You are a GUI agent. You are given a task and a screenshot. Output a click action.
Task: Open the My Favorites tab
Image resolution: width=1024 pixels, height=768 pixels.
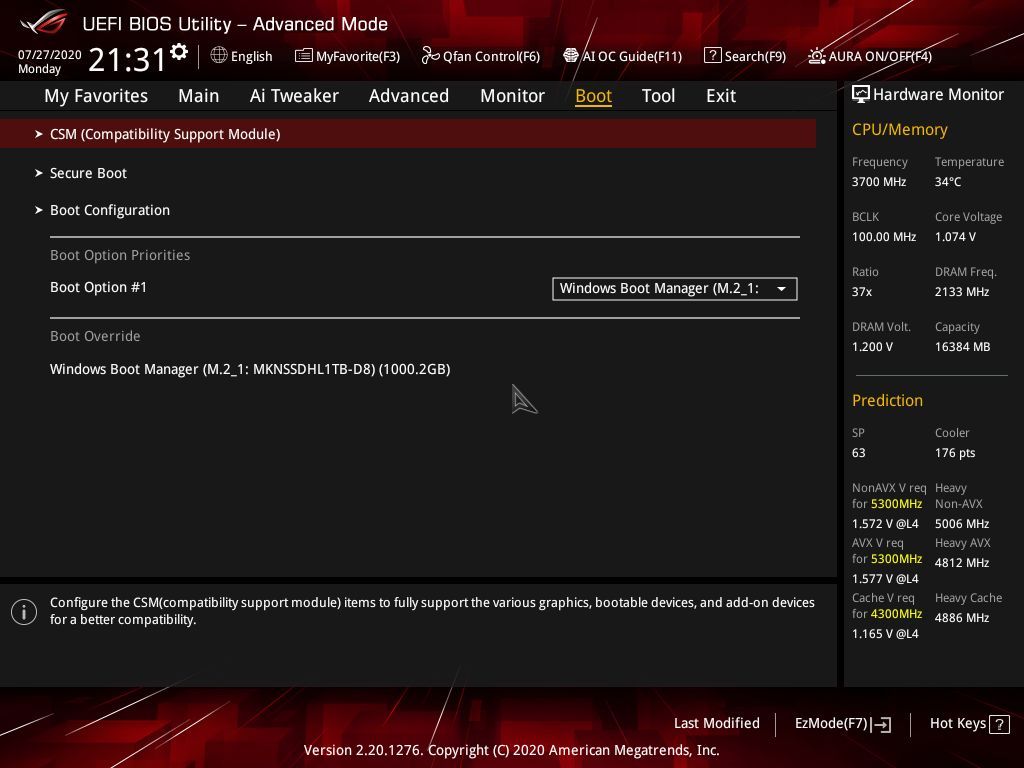pos(96,96)
